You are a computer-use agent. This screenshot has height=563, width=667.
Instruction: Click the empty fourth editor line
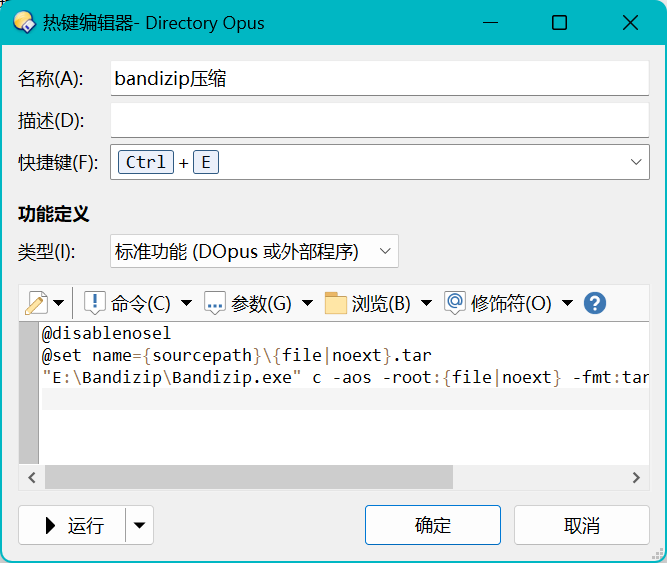click(x=345, y=399)
